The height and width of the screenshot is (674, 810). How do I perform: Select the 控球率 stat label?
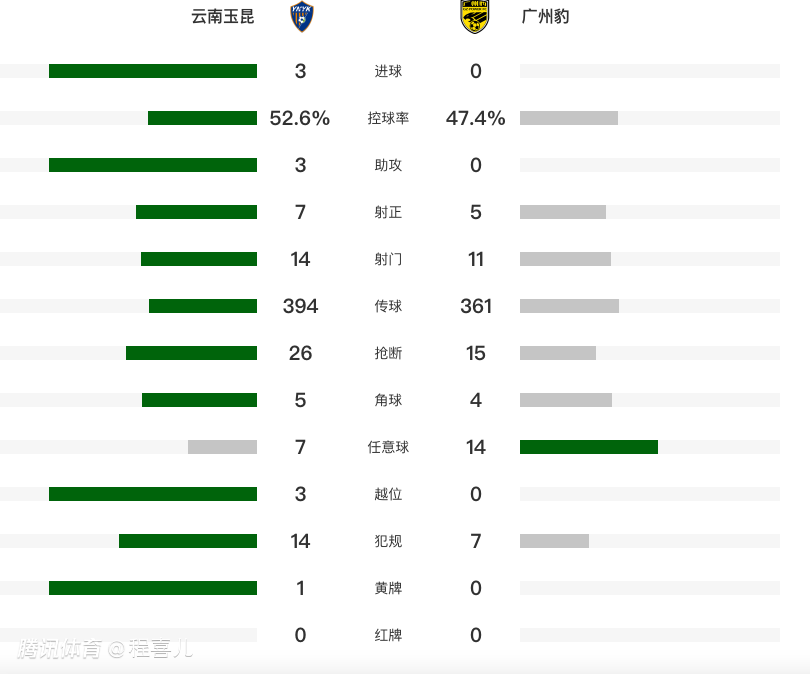[x=388, y=118]
